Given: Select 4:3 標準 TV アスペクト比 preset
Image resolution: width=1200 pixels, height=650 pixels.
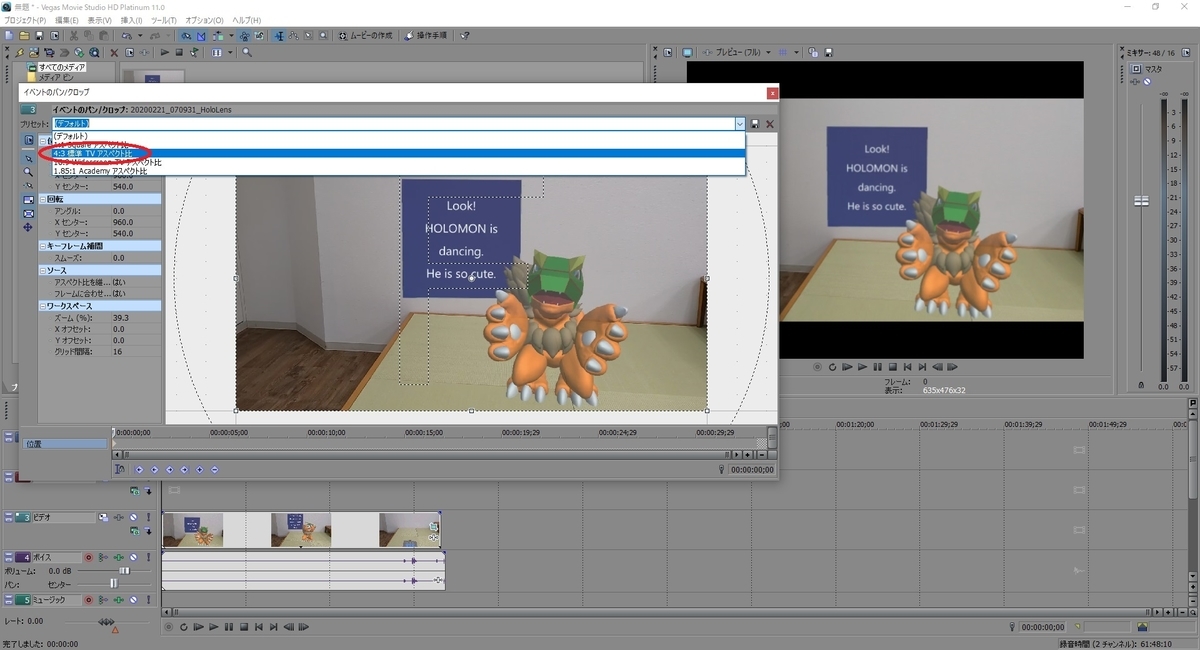Looking at the screenshot, I should pyautogui.click(x=398, y=153).
